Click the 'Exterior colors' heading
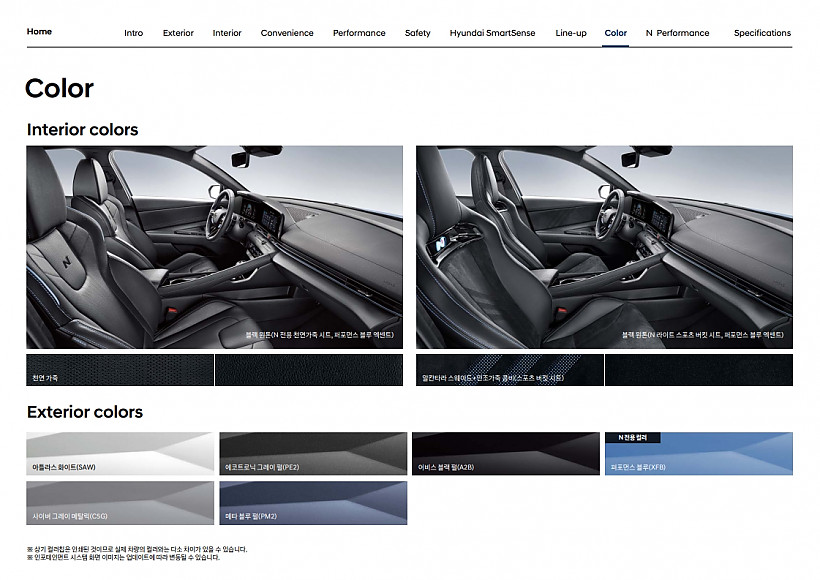Screen dimensions: 820x580 pyautogui.click(x=85, y=412)
